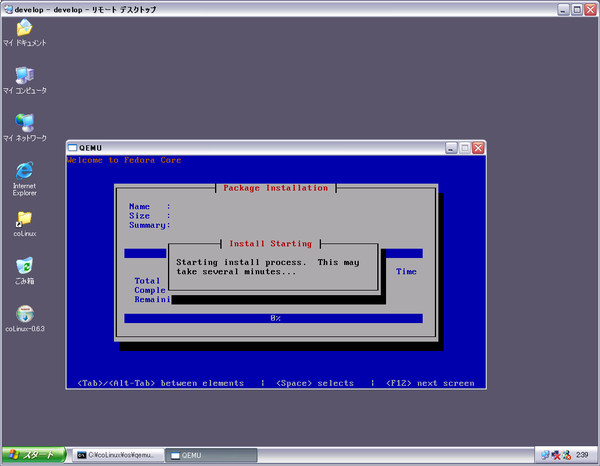This screenshot has width=600, height=466.
Task: Open the マイ ドキュメント desktop icon
Action: (x=24, y=33)
